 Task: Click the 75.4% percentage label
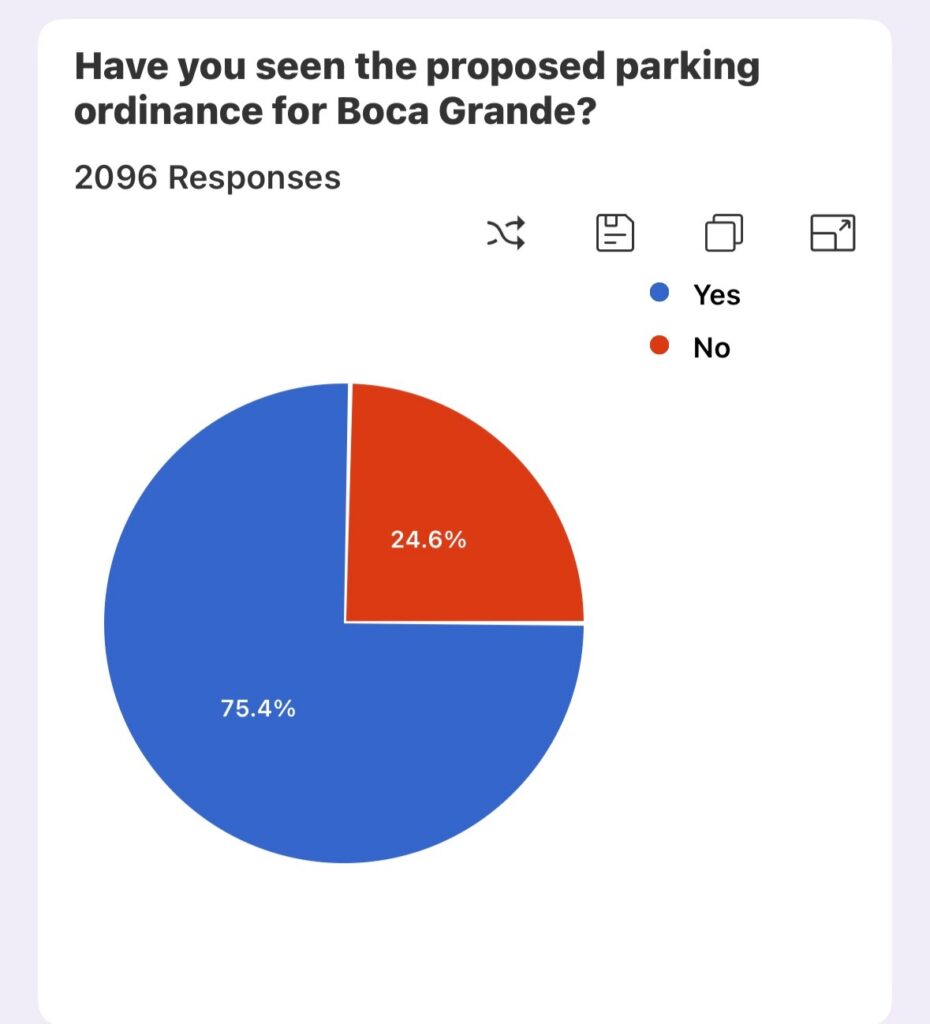(x=258, y=709)
